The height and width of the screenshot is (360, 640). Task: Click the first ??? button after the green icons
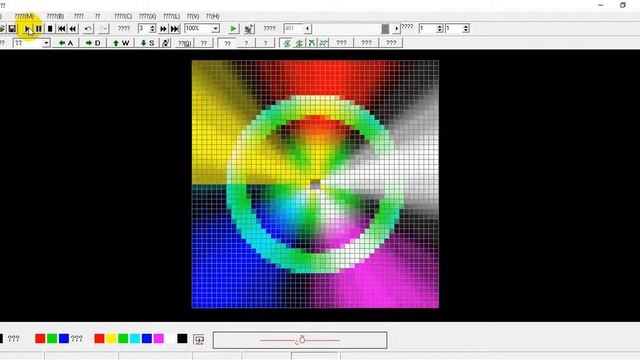[x=341, y=43]
